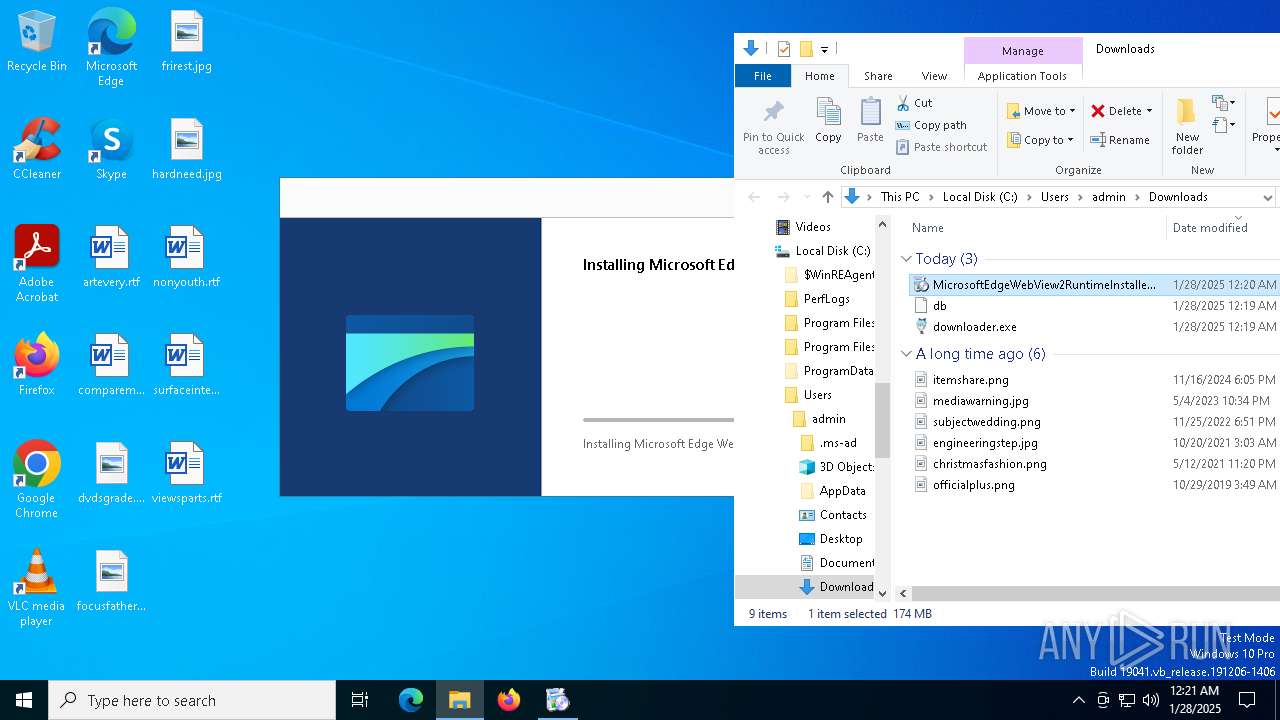Click Paste shortcut in the ribbon
1280x720 pixels.
[941, 147]
